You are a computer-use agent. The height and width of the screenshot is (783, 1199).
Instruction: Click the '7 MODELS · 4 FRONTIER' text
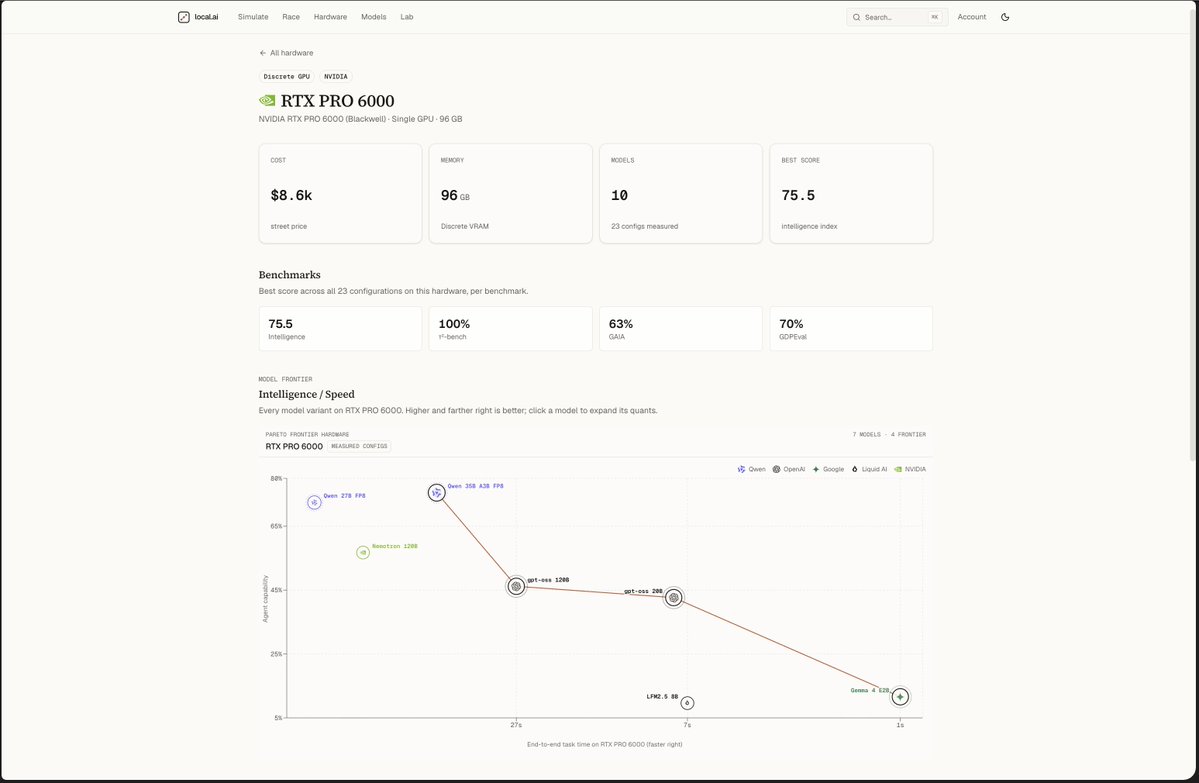point(889,434)
